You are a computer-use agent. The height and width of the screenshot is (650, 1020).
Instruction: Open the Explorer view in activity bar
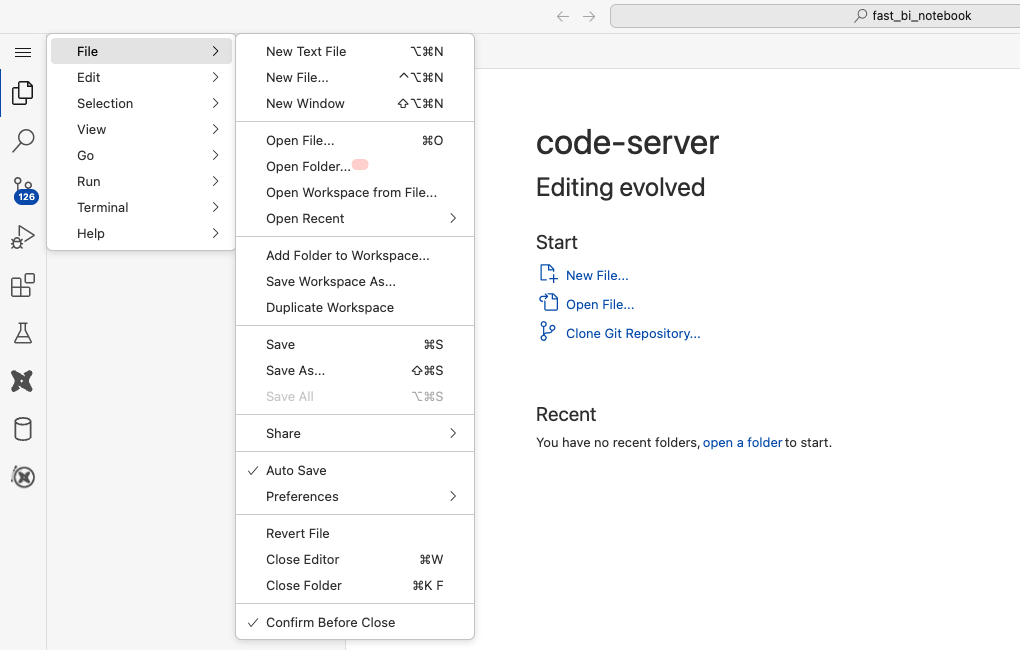pyautogui.click(x=23, y=93)
